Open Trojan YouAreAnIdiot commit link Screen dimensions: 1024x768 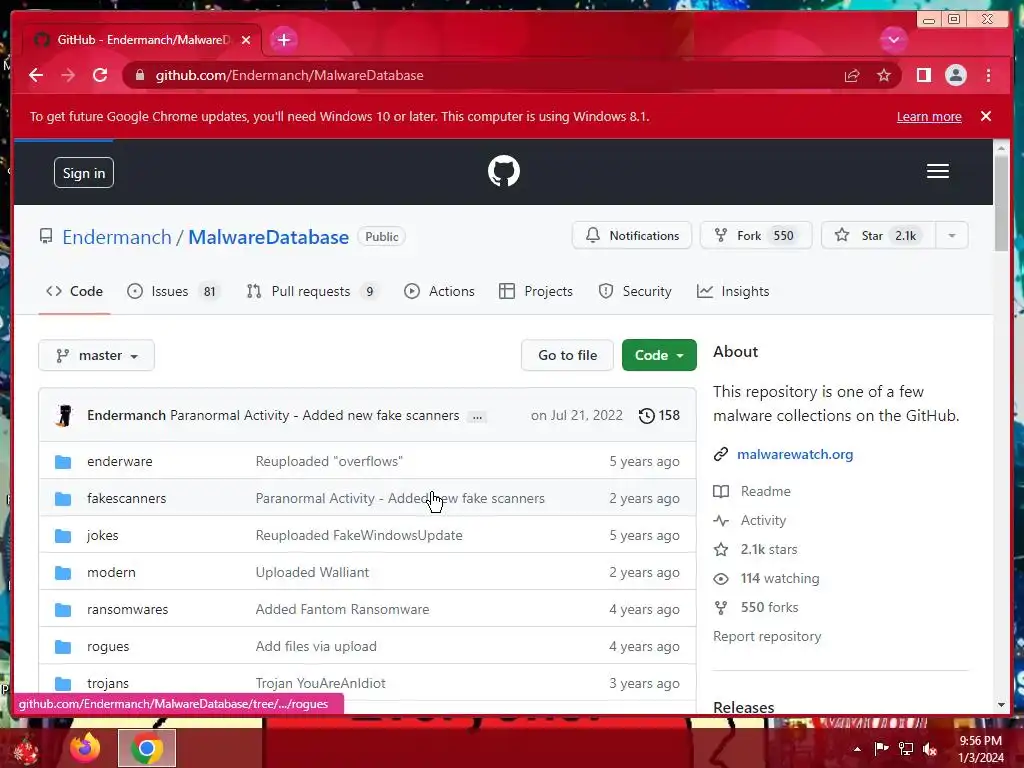pyautogui.click(x=320, y=683)
